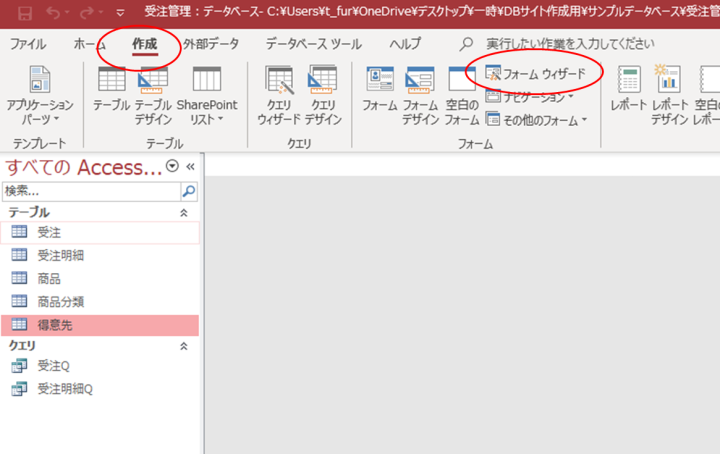Image resolution: width=720 pixels, height=454 pixels.
Task: Launch クエリウィザード (Query Wizard)
Action: [279, 90]
